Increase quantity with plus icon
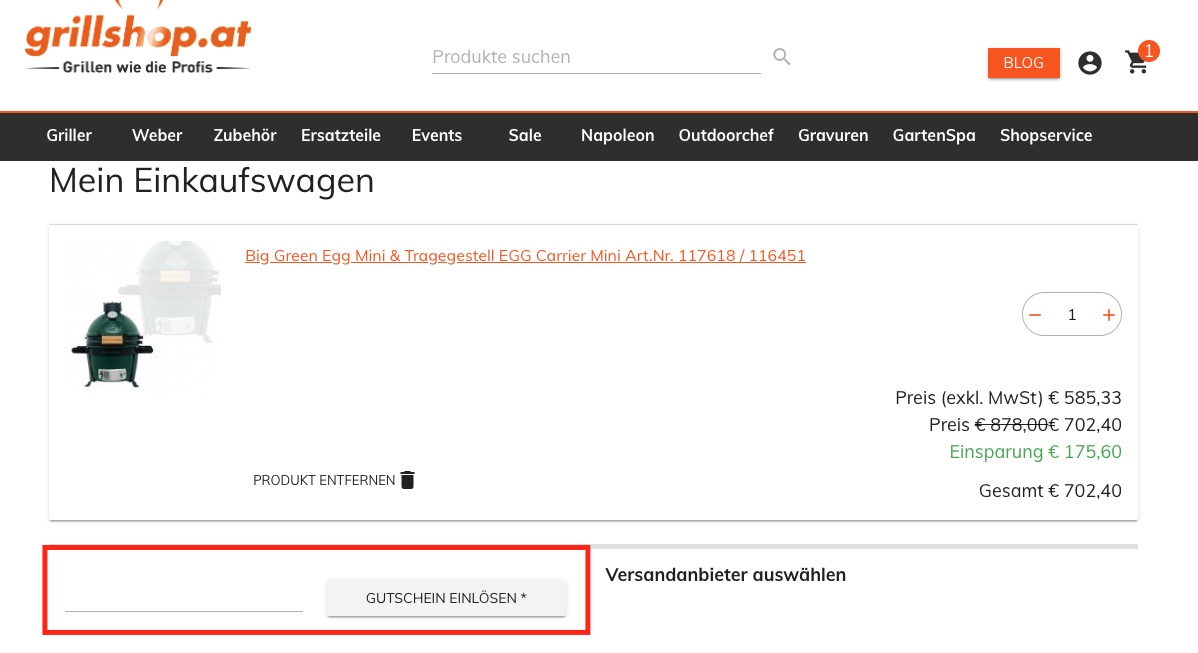This screenshot has width=1198, height=653. coord(1108,315)
